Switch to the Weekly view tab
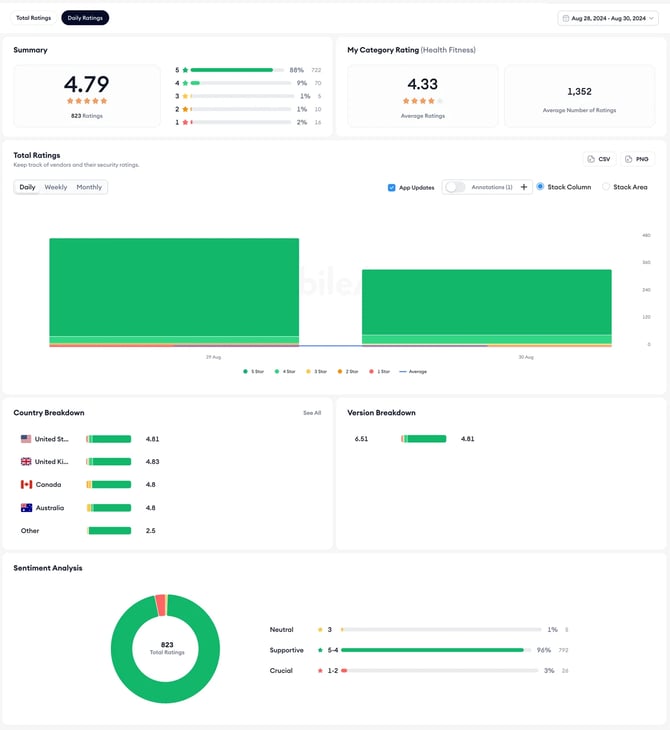Image resolution: width=670 pixels, height=730 pixels. click(56, 187)
